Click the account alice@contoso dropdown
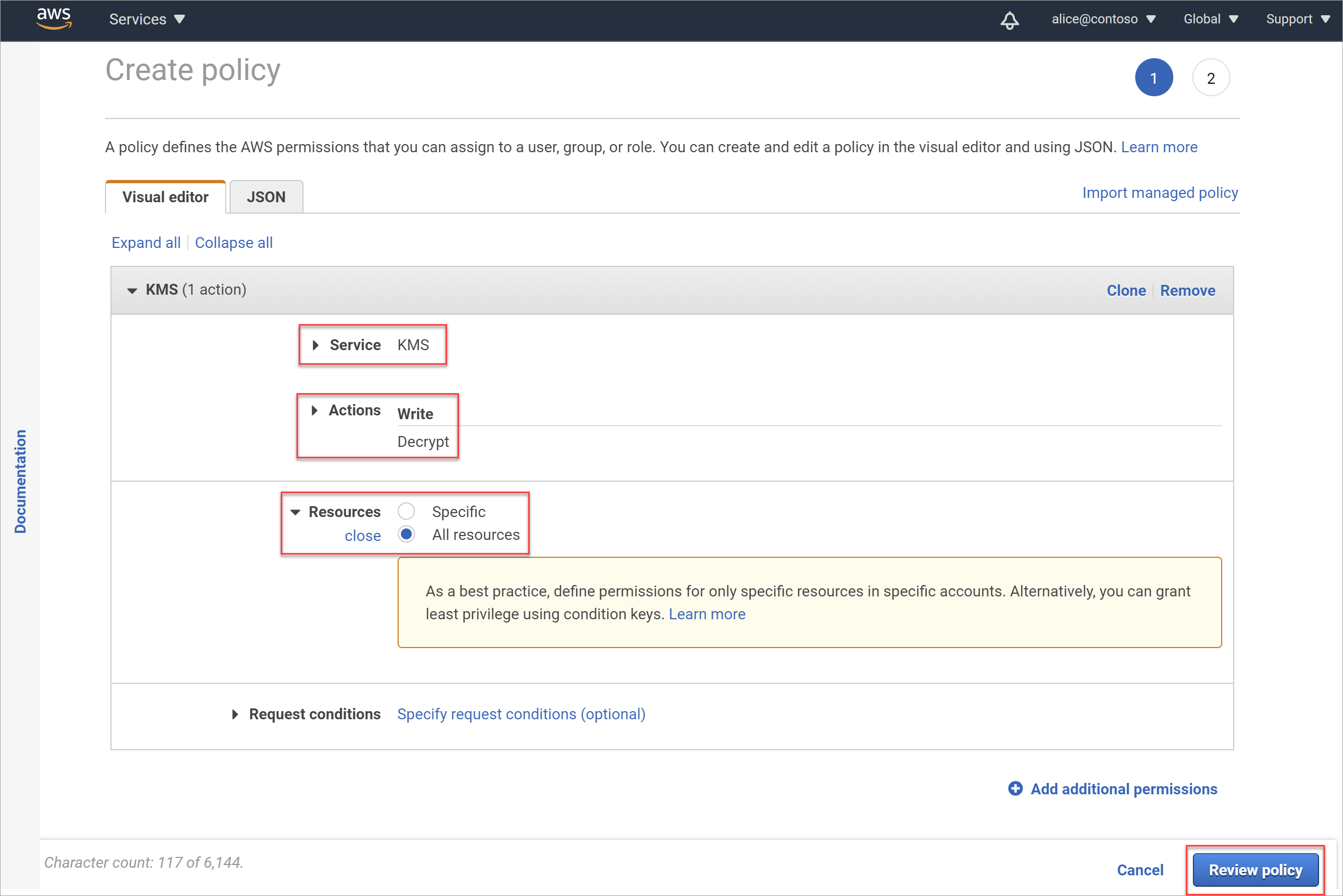The width and height of the screenshot is (1343, 896). [x=1101, y=19]
